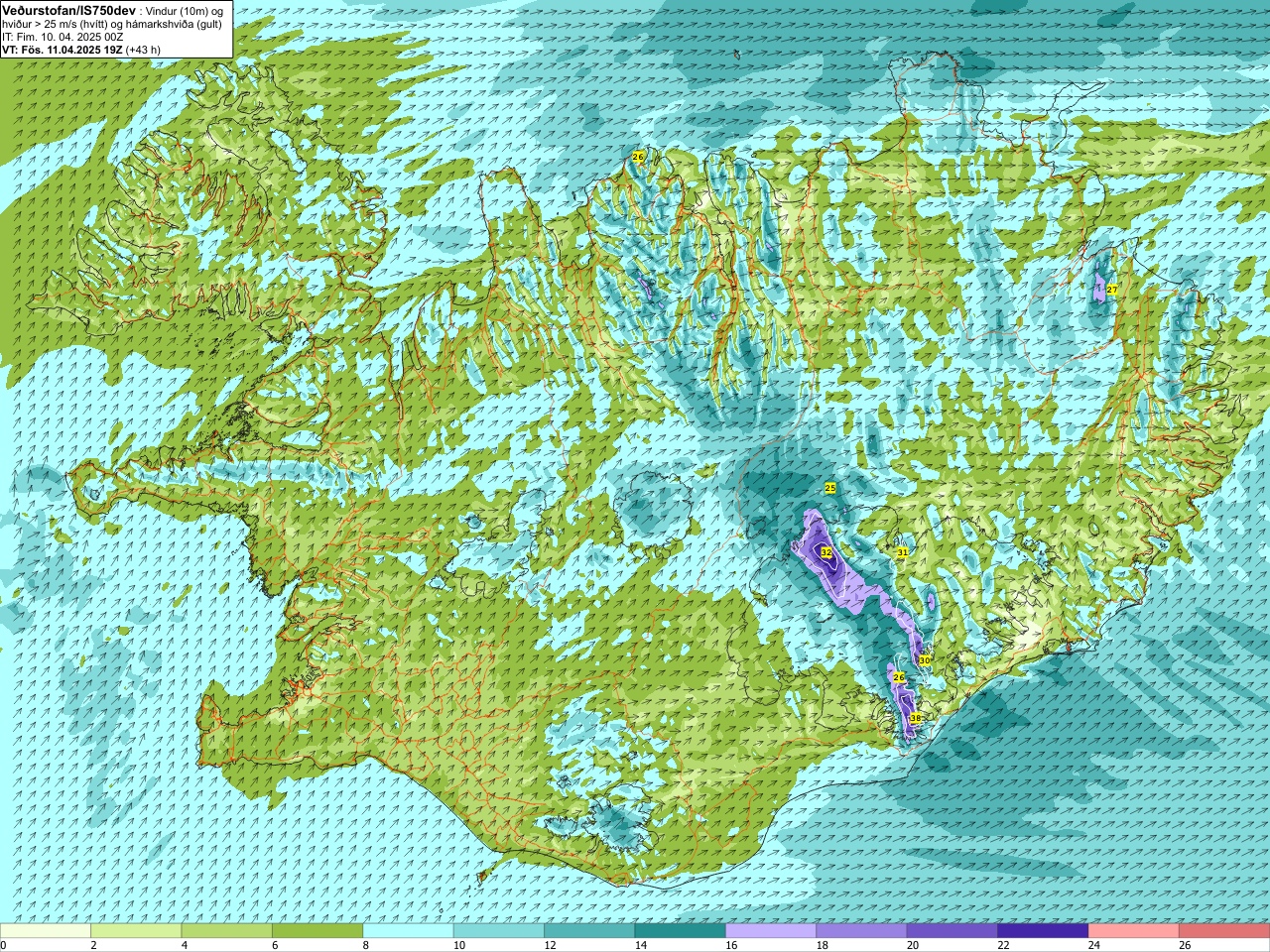
Task: Click the legend tick label 8
Action: point(366,945)
